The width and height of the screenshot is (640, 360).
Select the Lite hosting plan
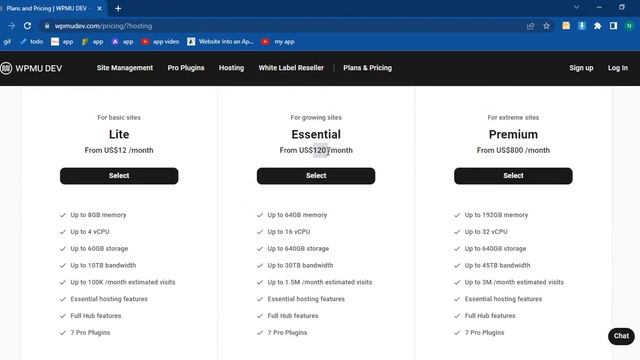119,176
